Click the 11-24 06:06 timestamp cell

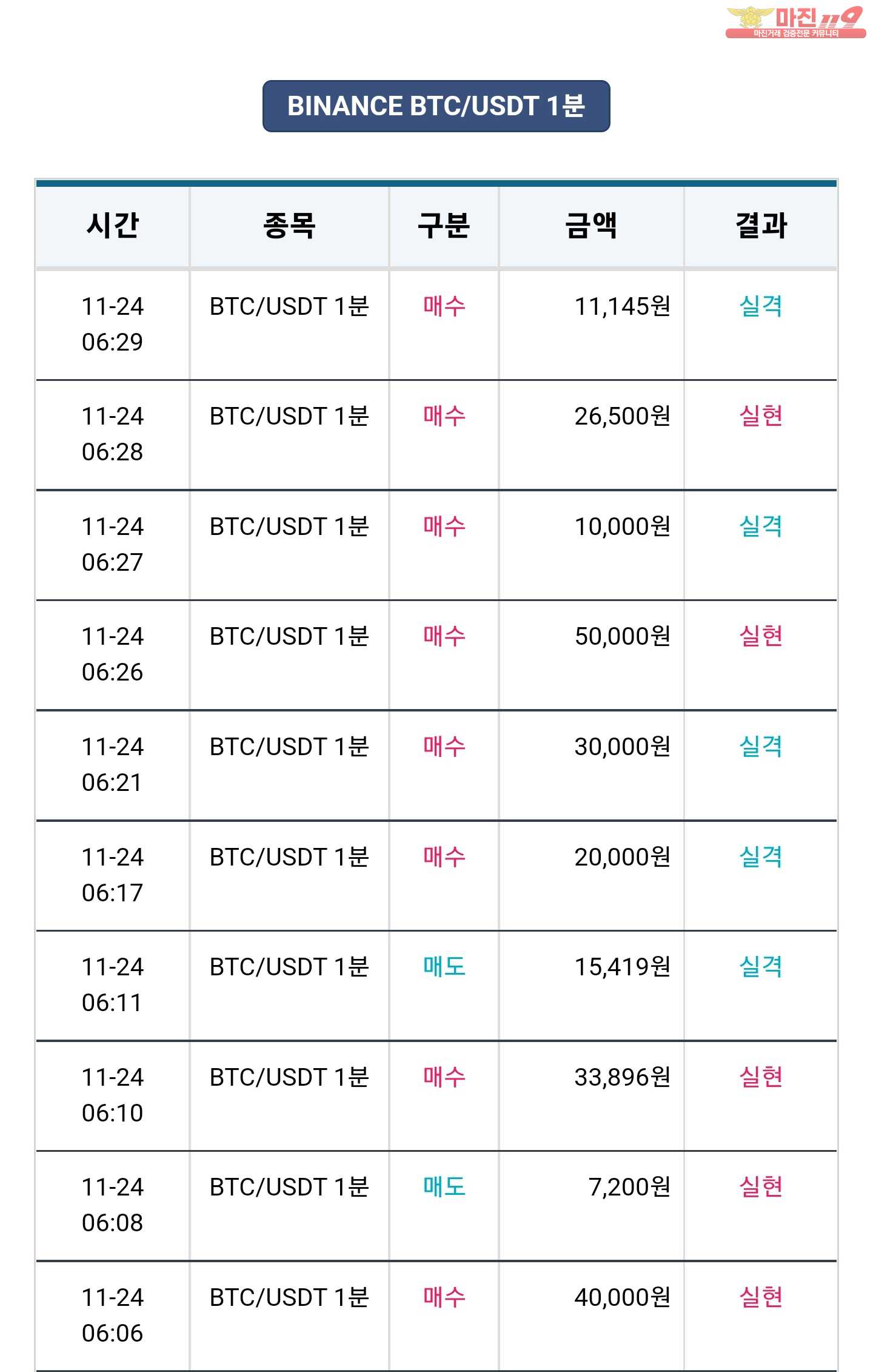coord(113,1315)
